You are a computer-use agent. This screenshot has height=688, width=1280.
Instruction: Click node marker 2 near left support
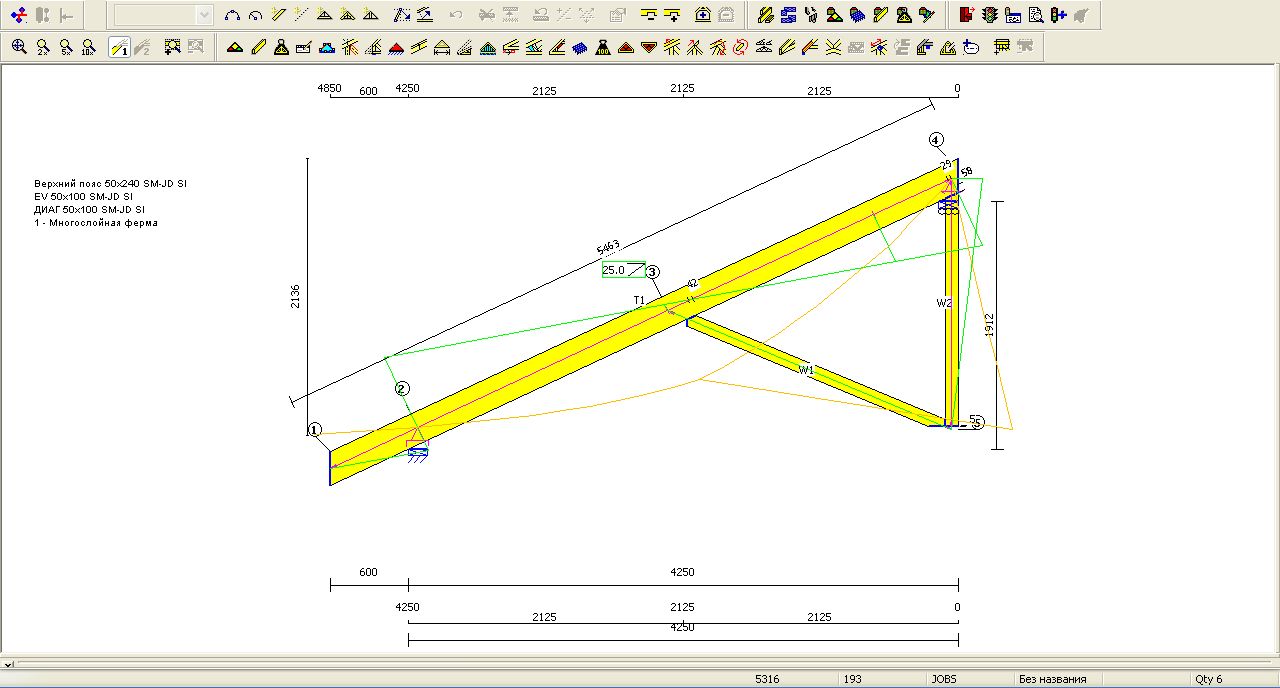(x=402, y=388)
